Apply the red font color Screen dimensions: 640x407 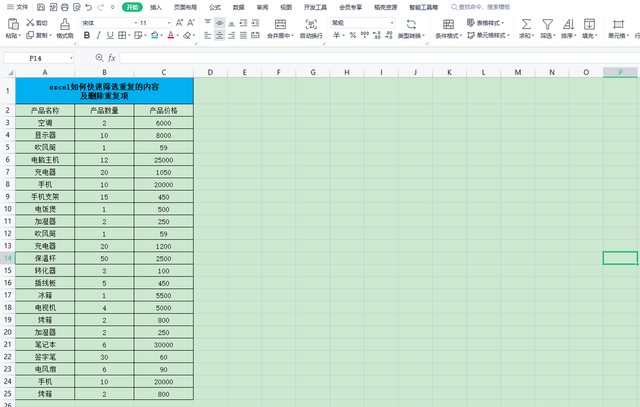[x=171, y=36]
